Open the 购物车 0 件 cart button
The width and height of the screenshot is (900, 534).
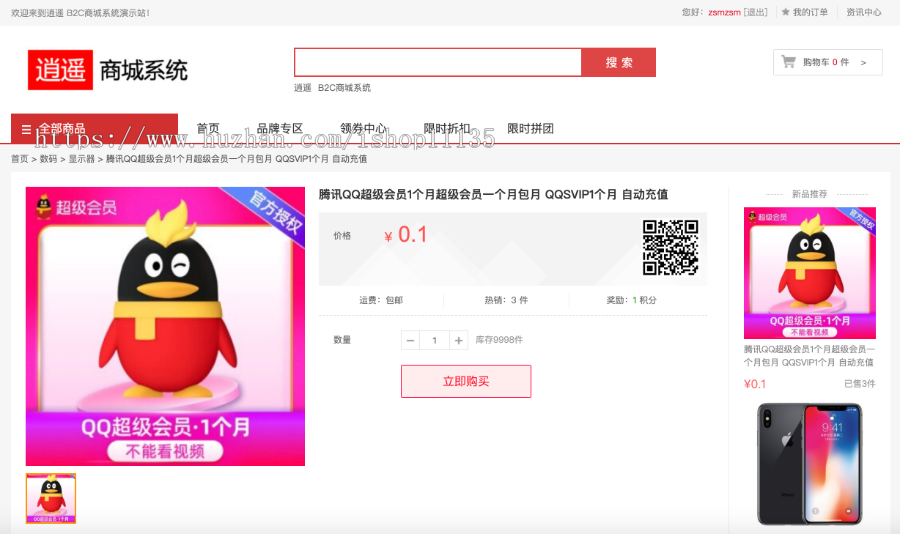tap(828, 62)
